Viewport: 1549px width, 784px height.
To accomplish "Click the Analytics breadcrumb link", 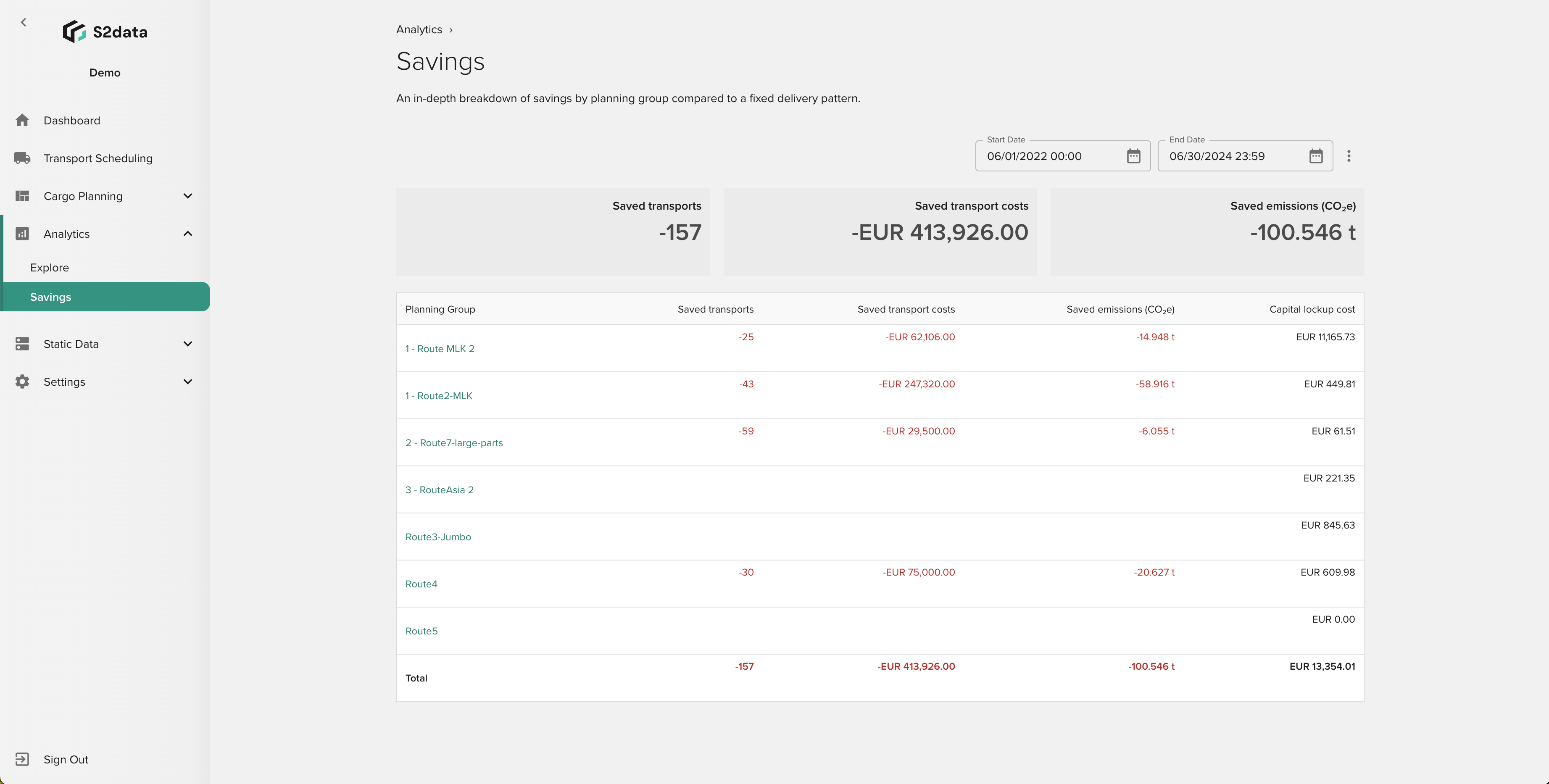I will tap(419, 29).
